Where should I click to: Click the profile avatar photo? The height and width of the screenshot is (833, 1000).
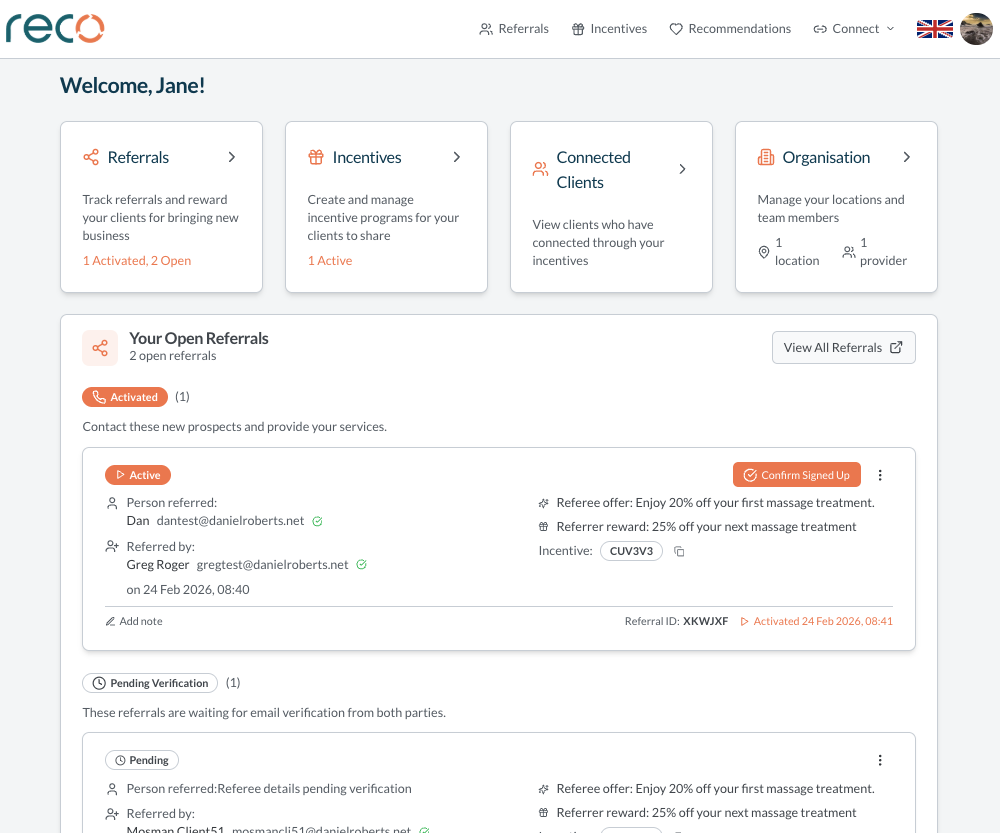pos(976,29)
